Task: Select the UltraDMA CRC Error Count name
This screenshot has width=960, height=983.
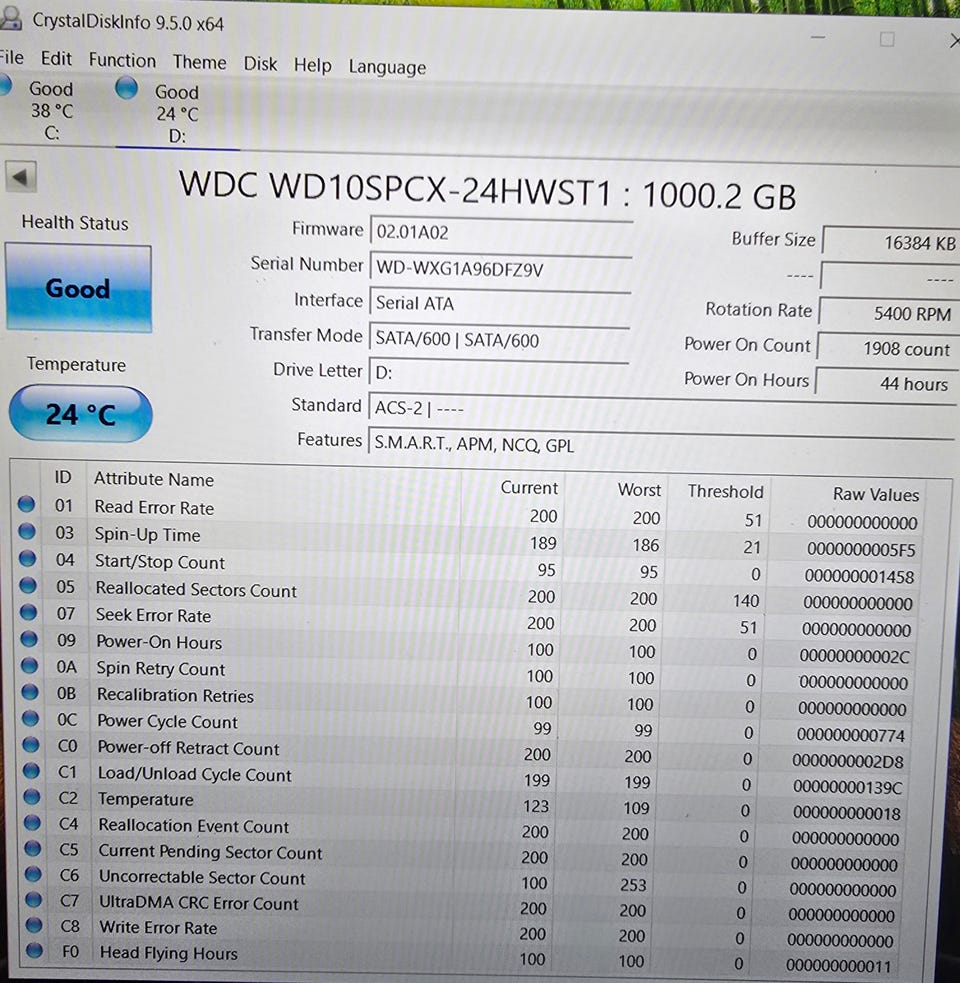Action: (199, 903)
